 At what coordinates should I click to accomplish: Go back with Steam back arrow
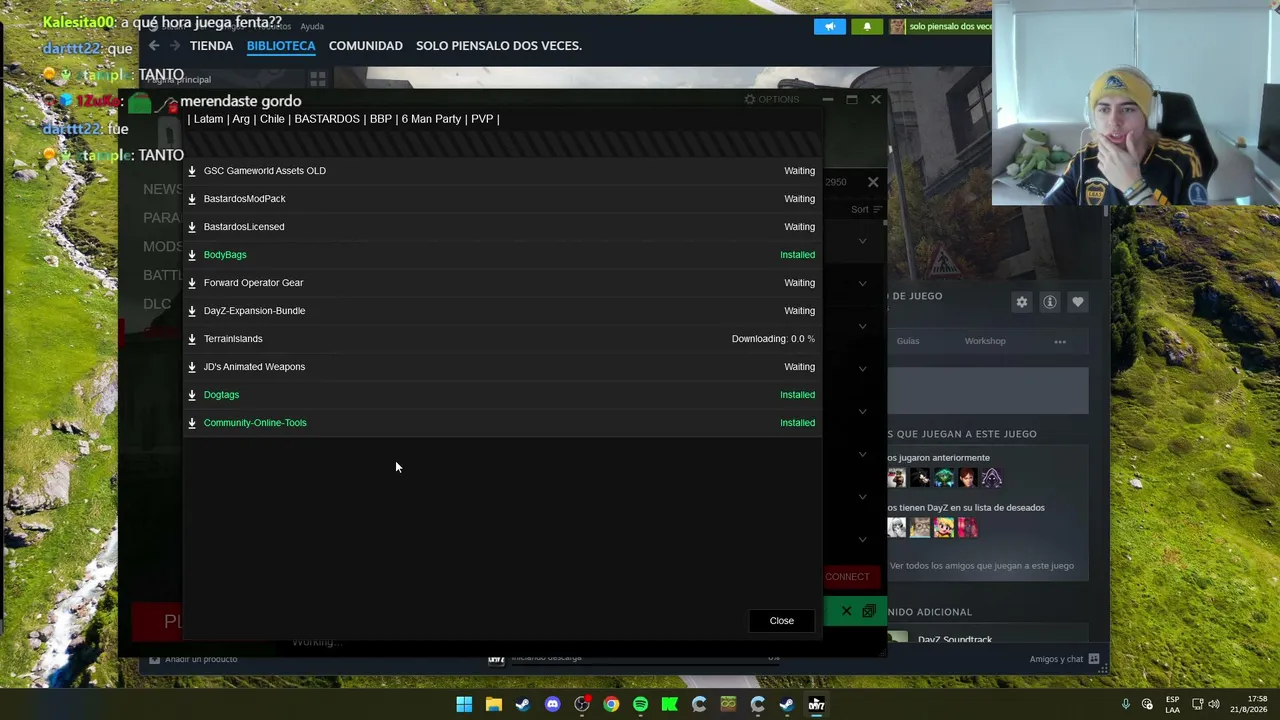[x=154, y=46]
